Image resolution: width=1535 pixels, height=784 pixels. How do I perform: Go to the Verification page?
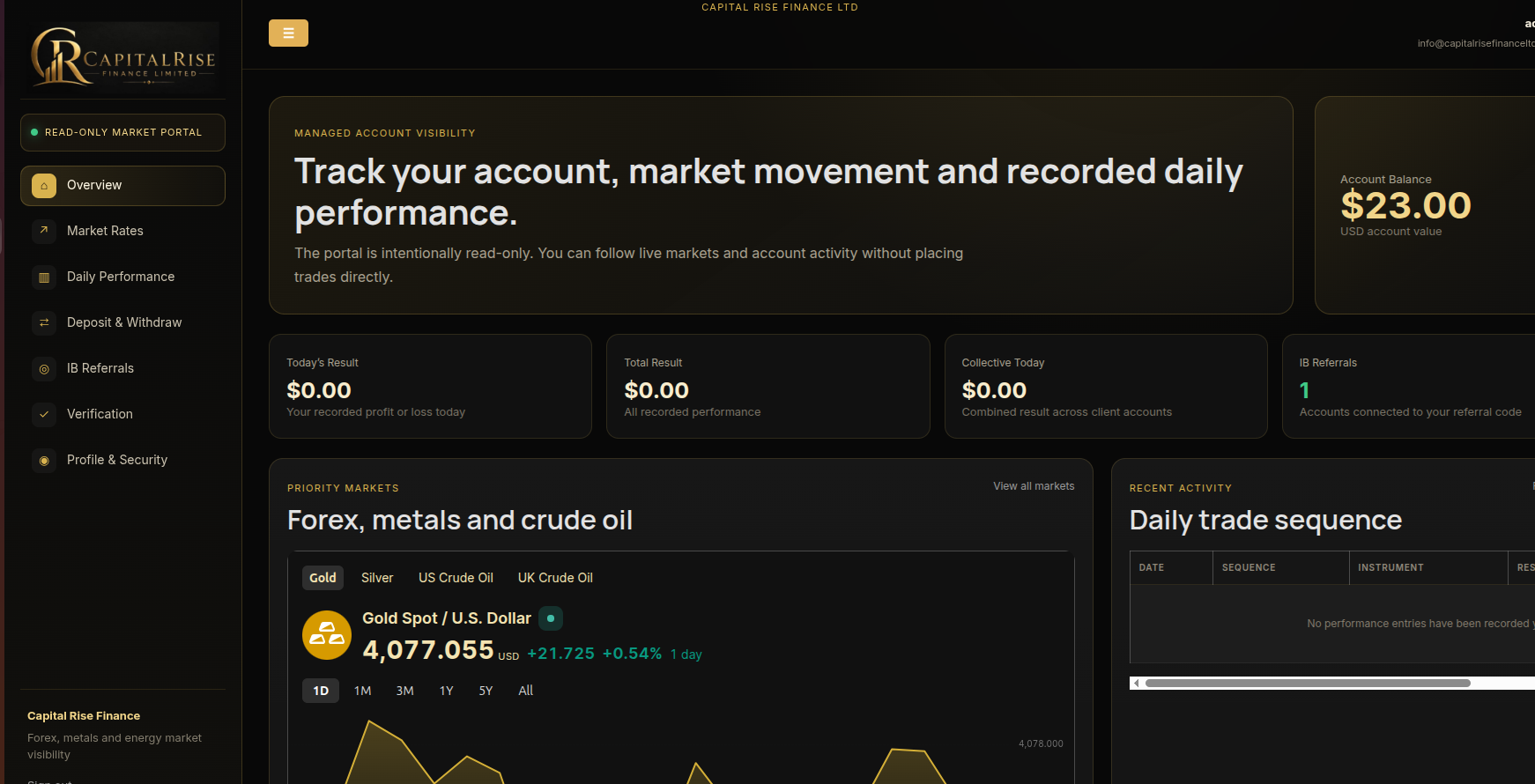pyautogui.click(x=122, y=414)
